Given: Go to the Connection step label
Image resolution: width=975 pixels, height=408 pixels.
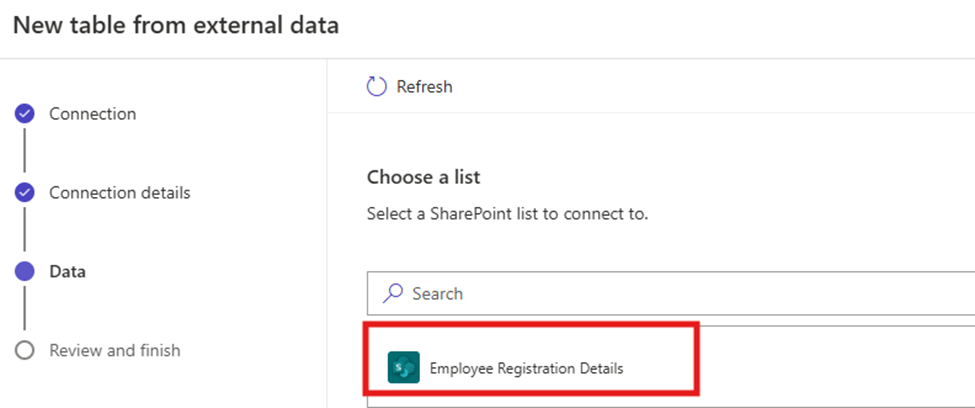Looking at the screenshot, I should click(x=92, y=114).
